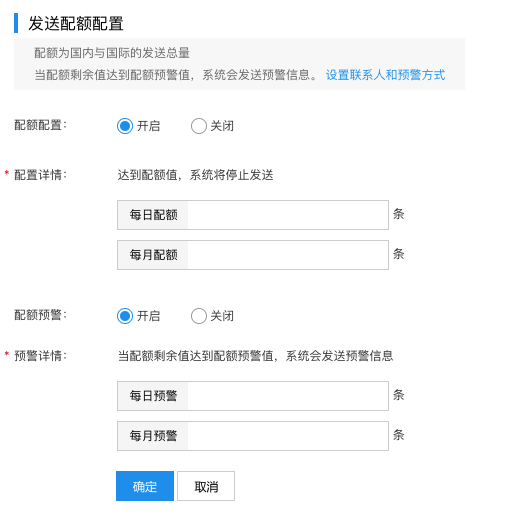This screenshot has height=518, width=520.
Task: Click the 配置详情 required field label
Action: point(40,175)
